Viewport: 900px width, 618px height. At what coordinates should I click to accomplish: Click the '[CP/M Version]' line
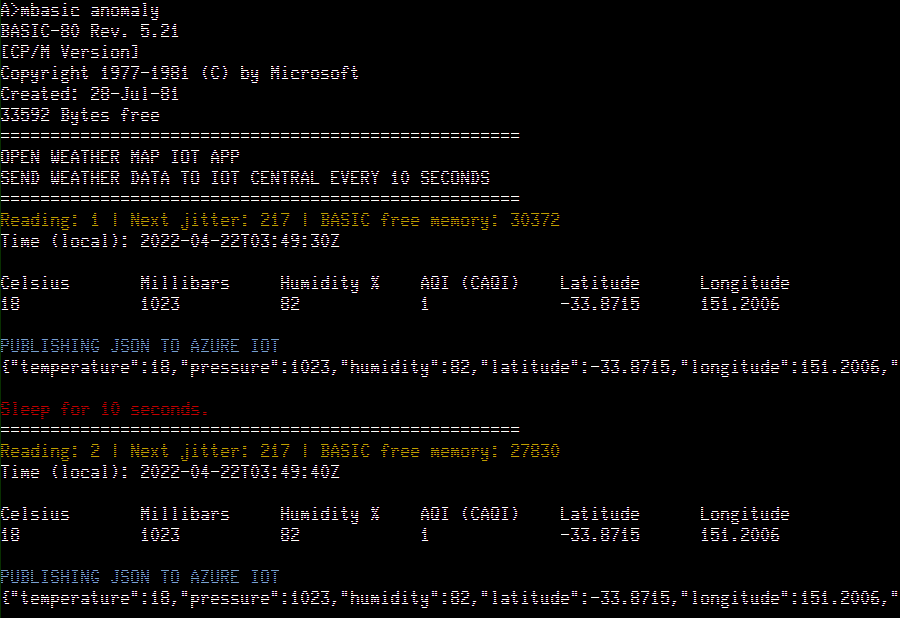(x=69, y=52)
